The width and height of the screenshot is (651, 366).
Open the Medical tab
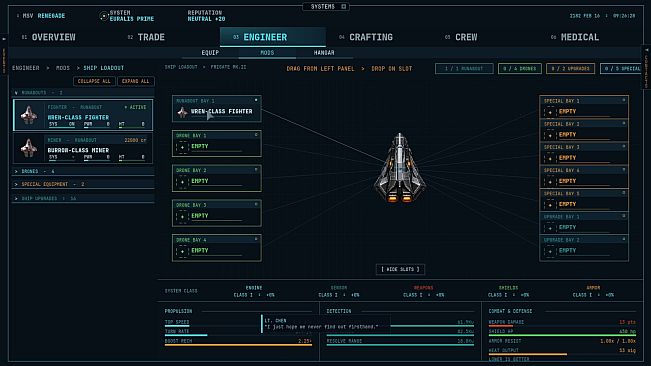(x=575, y=37)
